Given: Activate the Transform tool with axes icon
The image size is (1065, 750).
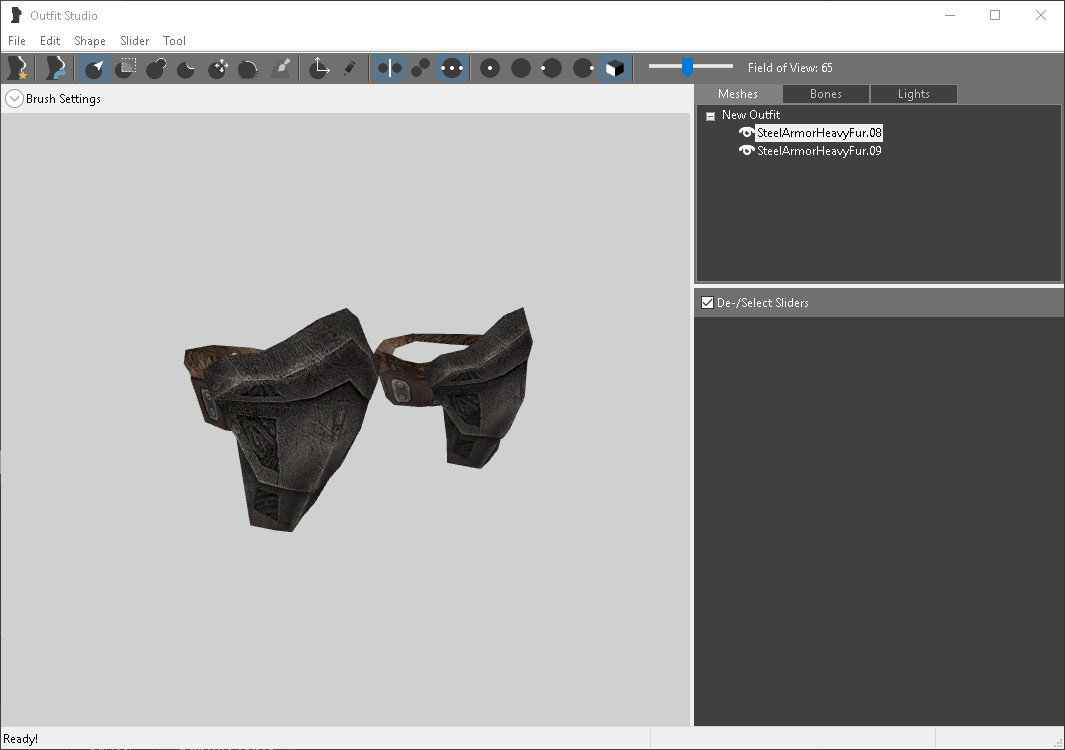Looking at the screenshot, I should tap(319, 68).
